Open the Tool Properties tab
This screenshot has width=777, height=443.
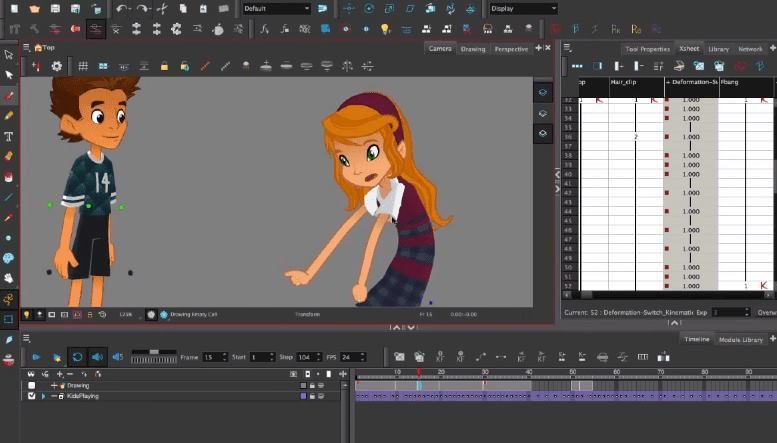coord(648,49)
